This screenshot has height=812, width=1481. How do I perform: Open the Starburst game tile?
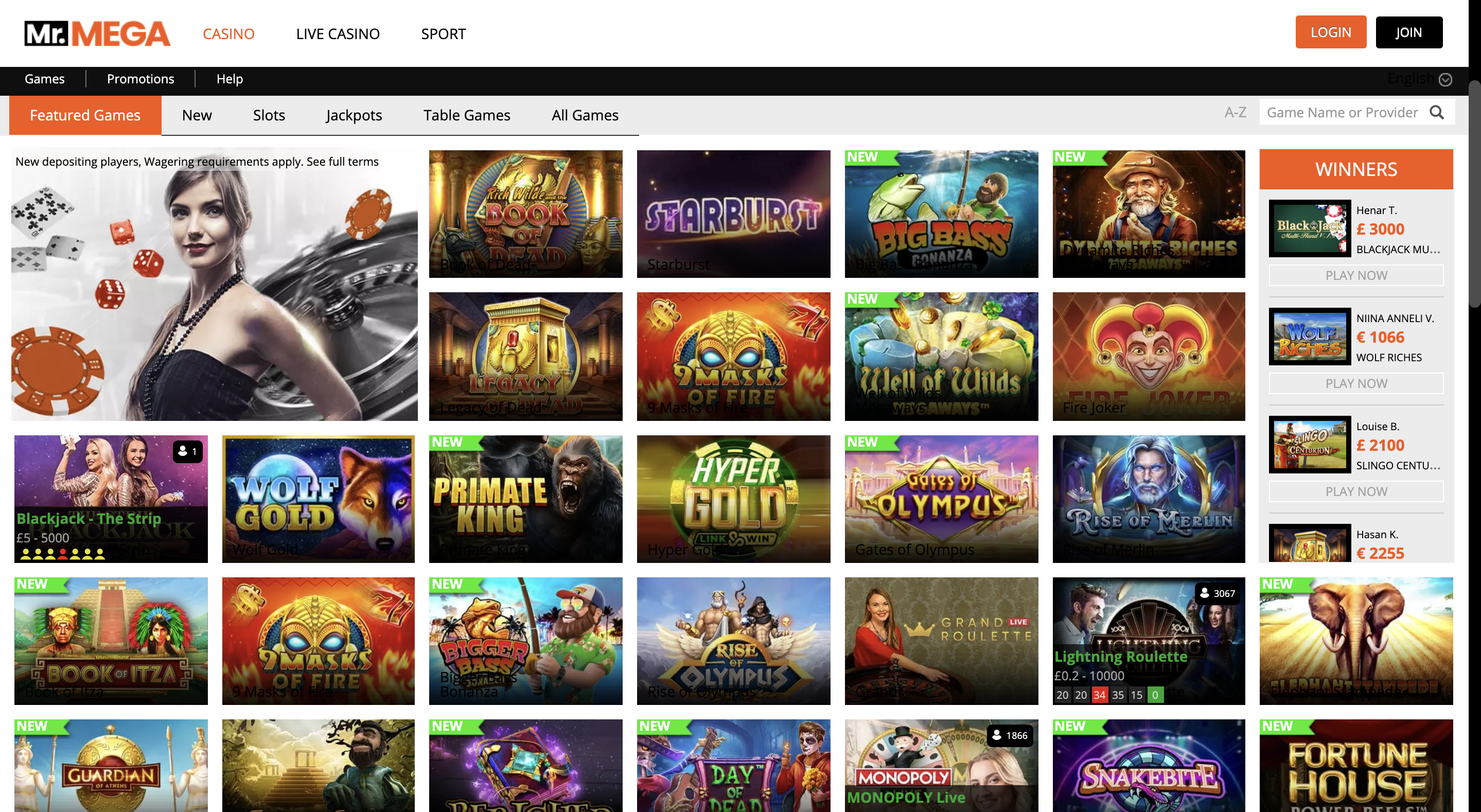pyautogui.click(x=734, y=214)
